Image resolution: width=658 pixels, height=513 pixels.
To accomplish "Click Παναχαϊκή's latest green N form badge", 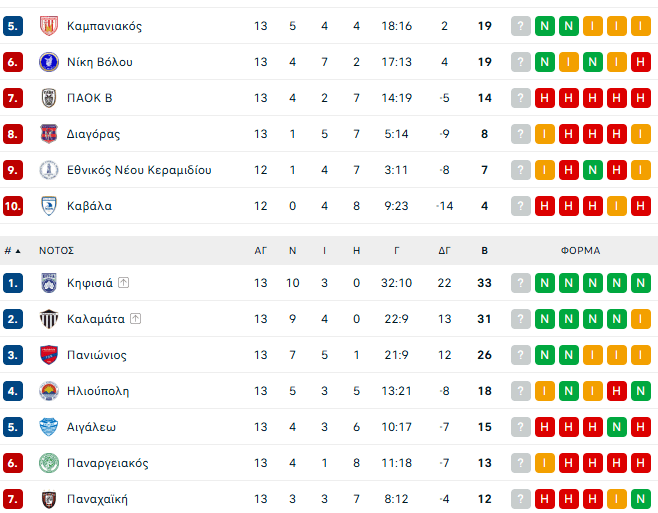I will [641, 499].
